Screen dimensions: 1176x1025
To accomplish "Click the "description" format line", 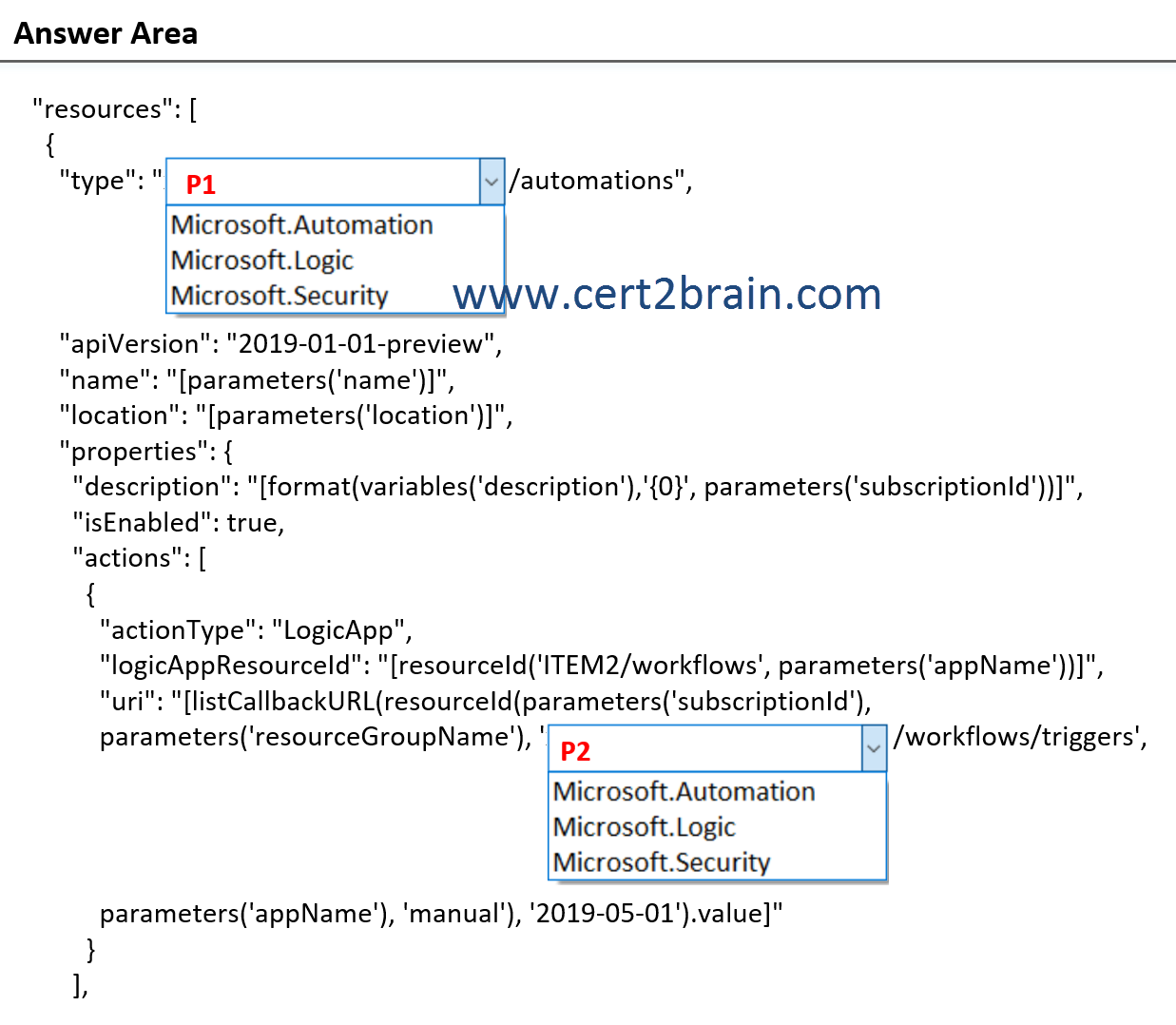I will (x=578, y=487).
